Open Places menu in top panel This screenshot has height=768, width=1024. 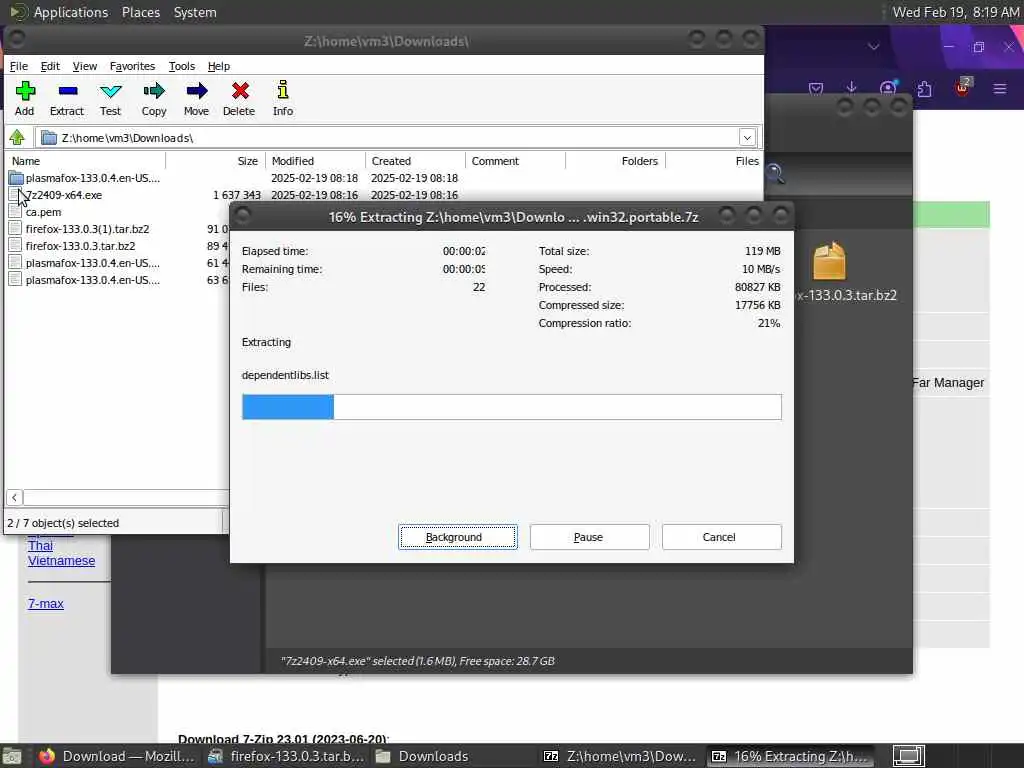pos(141,12)
